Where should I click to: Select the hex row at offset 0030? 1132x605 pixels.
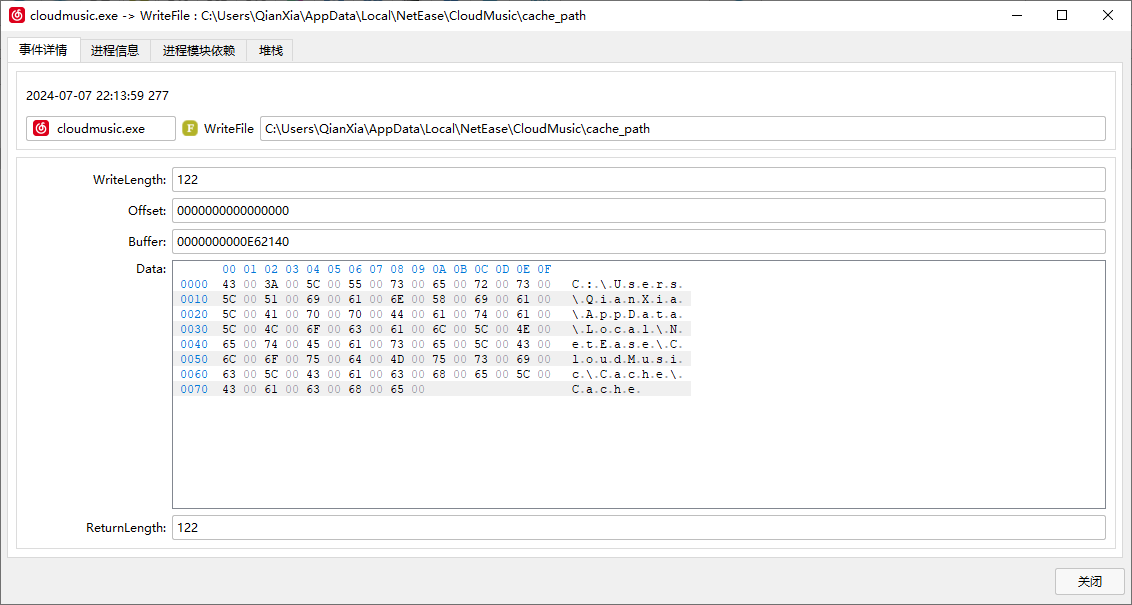pos(432,329)
